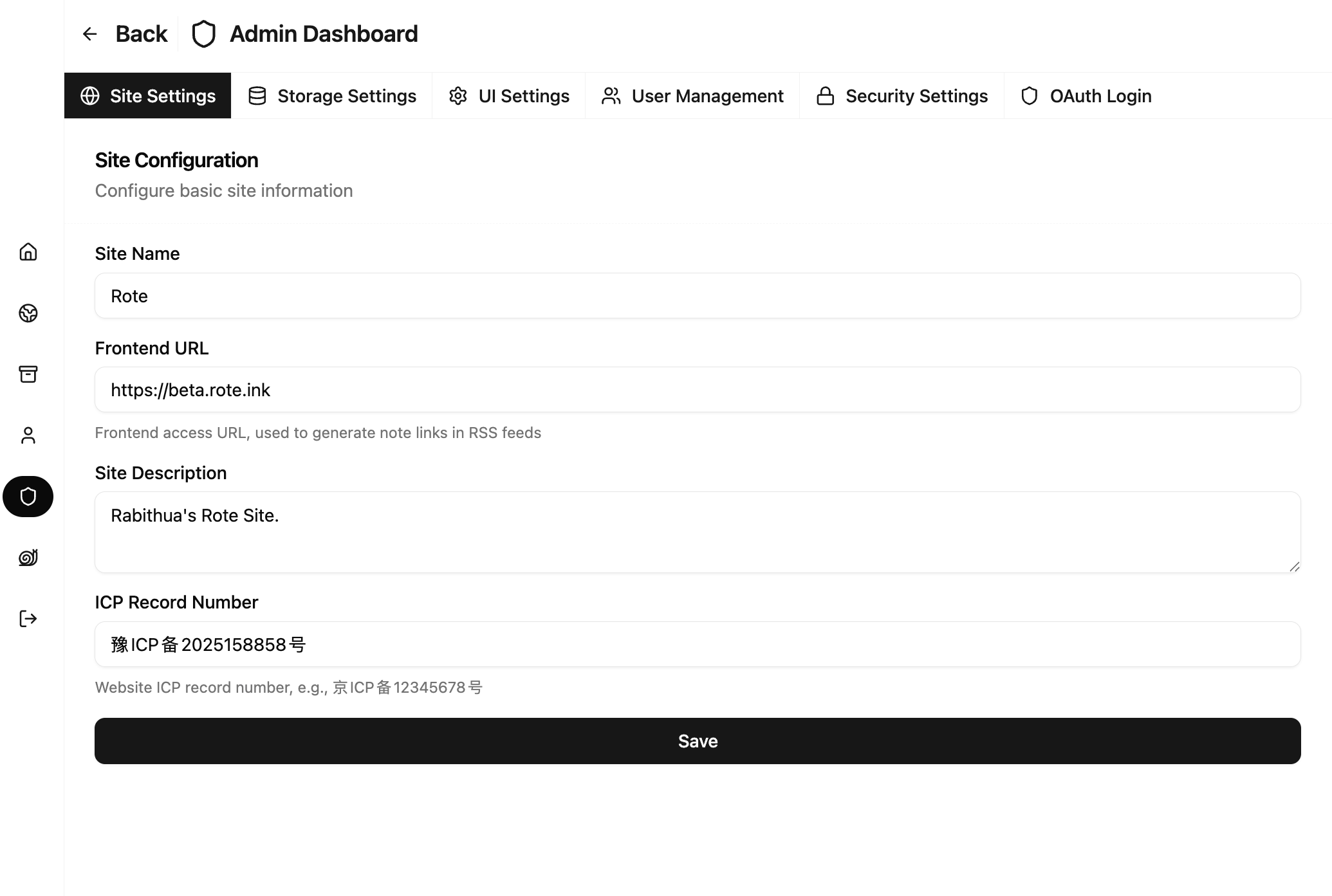Screen dimensions: 1332x896
Task: Click into the Frontend URL field
Action: pyautogui.click(x=698, y=390)
